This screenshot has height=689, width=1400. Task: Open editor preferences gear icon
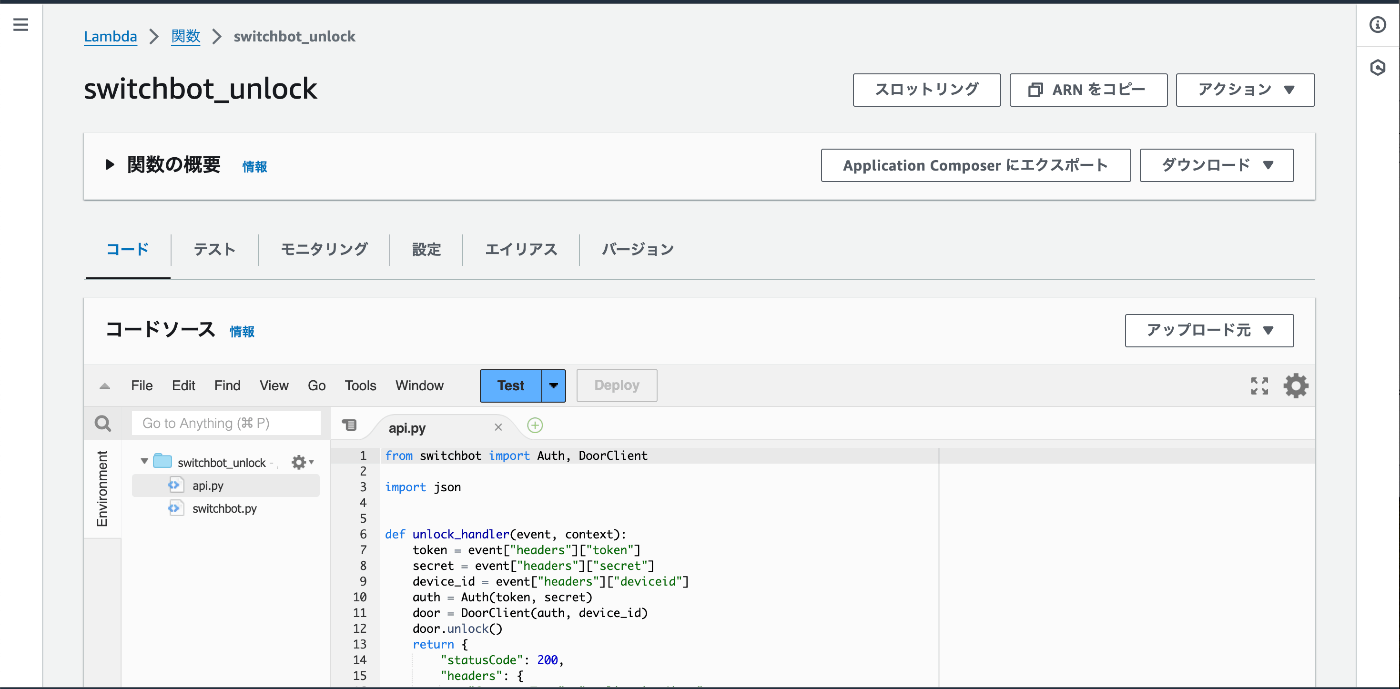click(1296, 386)
